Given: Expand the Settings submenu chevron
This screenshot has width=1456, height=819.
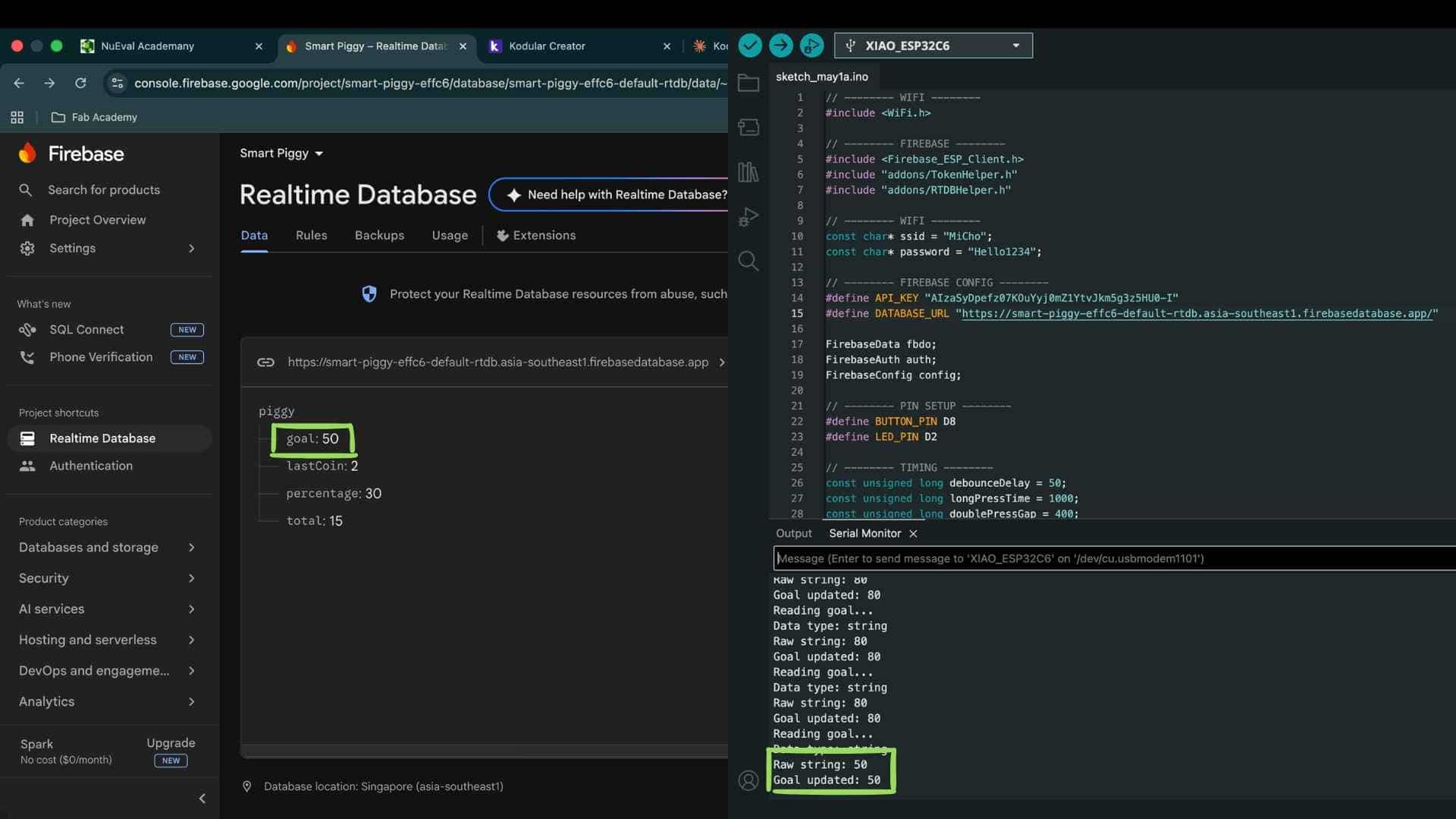Looking at the screenshot, I should (x=192, y=249).
